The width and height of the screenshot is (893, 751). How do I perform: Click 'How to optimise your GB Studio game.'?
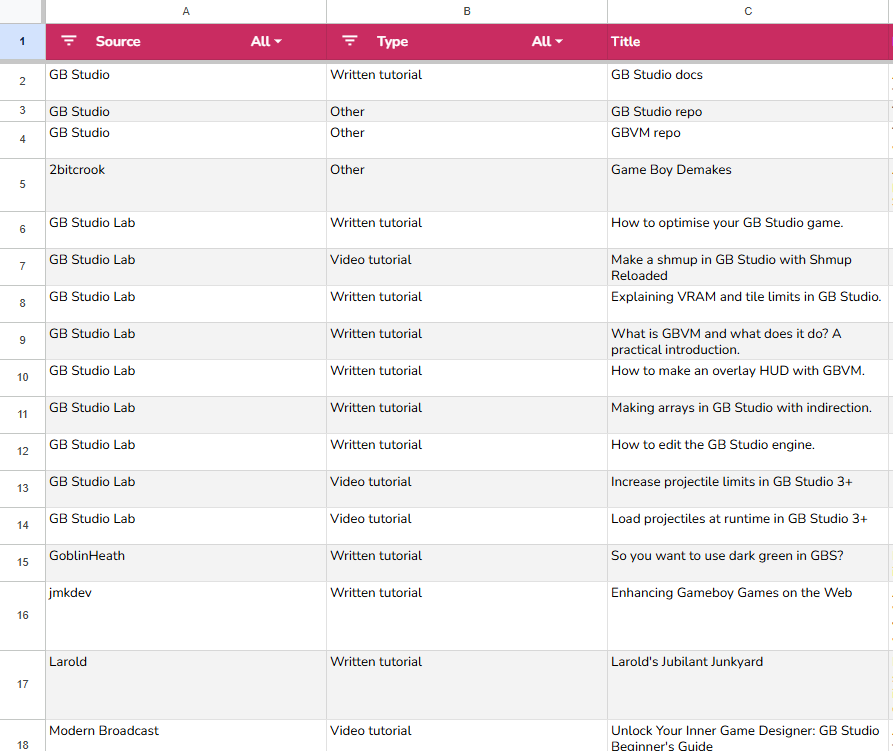click(x=748, y=230)
